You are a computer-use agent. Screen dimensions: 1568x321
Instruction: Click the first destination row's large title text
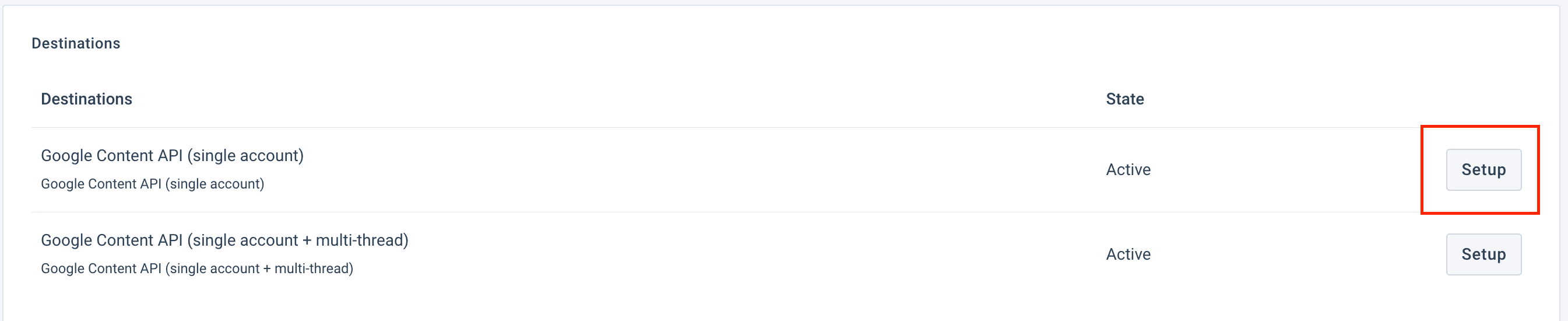pyautogui.click(x=171, y=155)
